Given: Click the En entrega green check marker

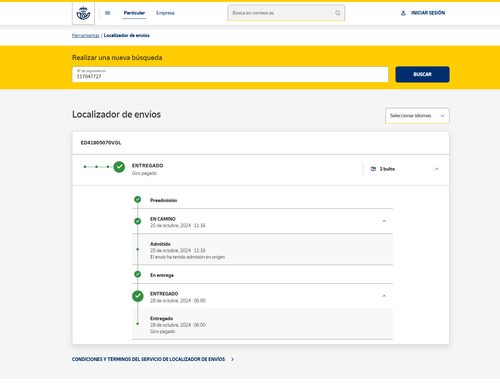Looking at the screenshot, I should coord(138,274).
